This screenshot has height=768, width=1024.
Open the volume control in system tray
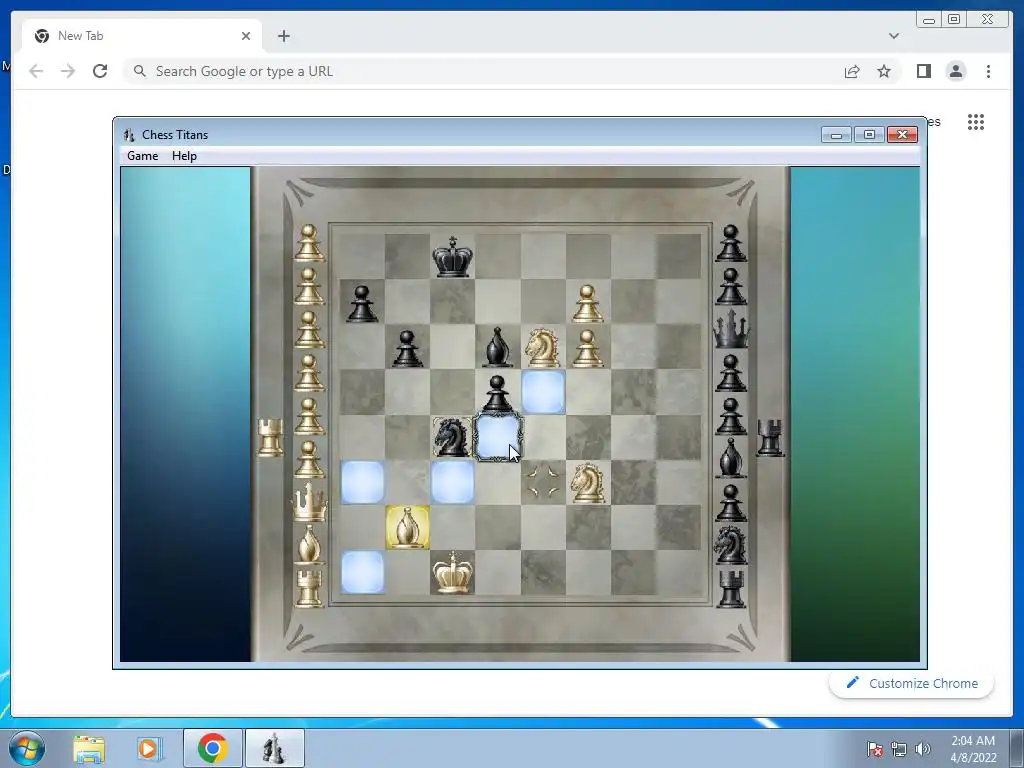[922, 749]
